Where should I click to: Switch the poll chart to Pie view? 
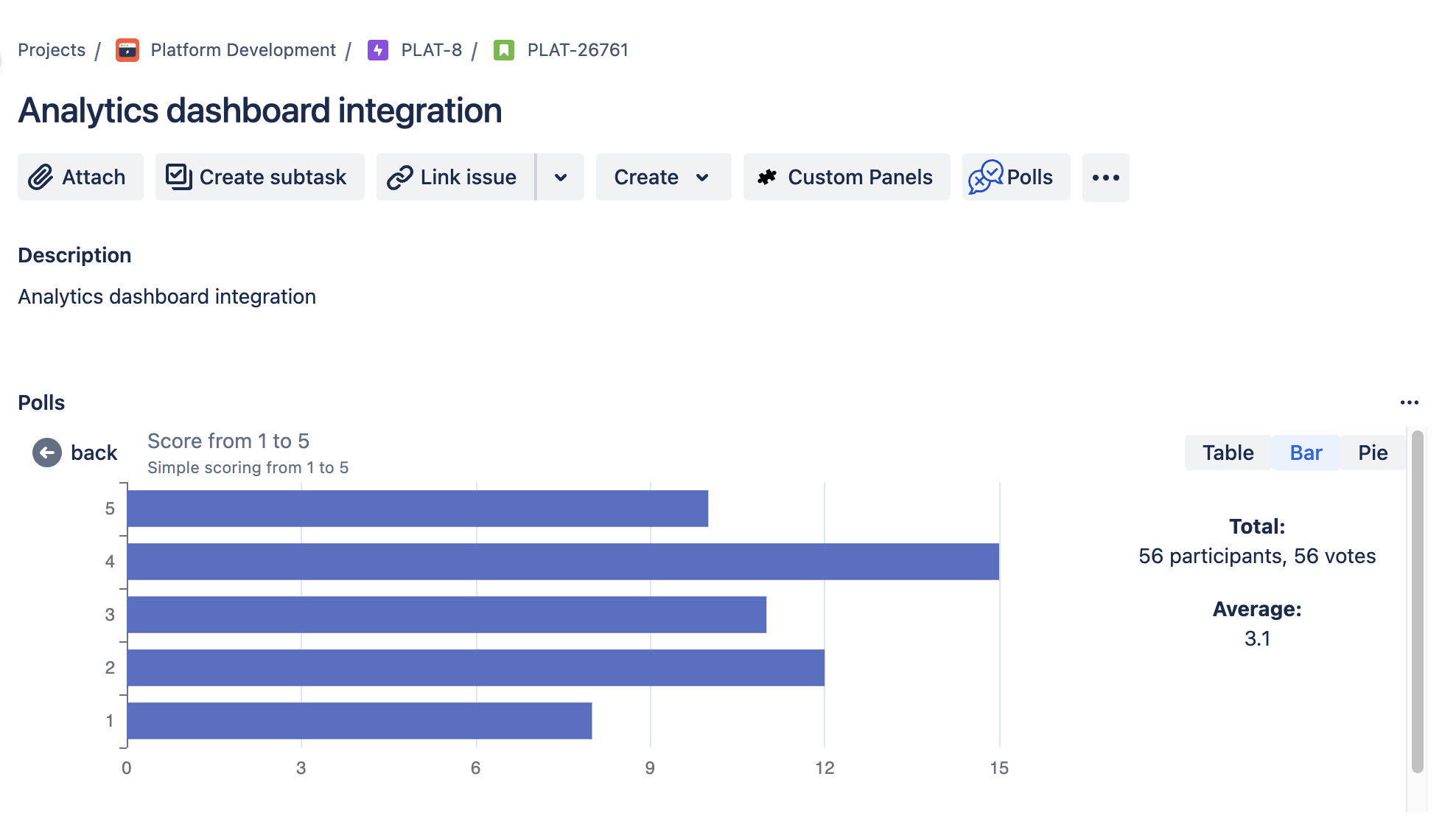click(x=1371, y=453)
